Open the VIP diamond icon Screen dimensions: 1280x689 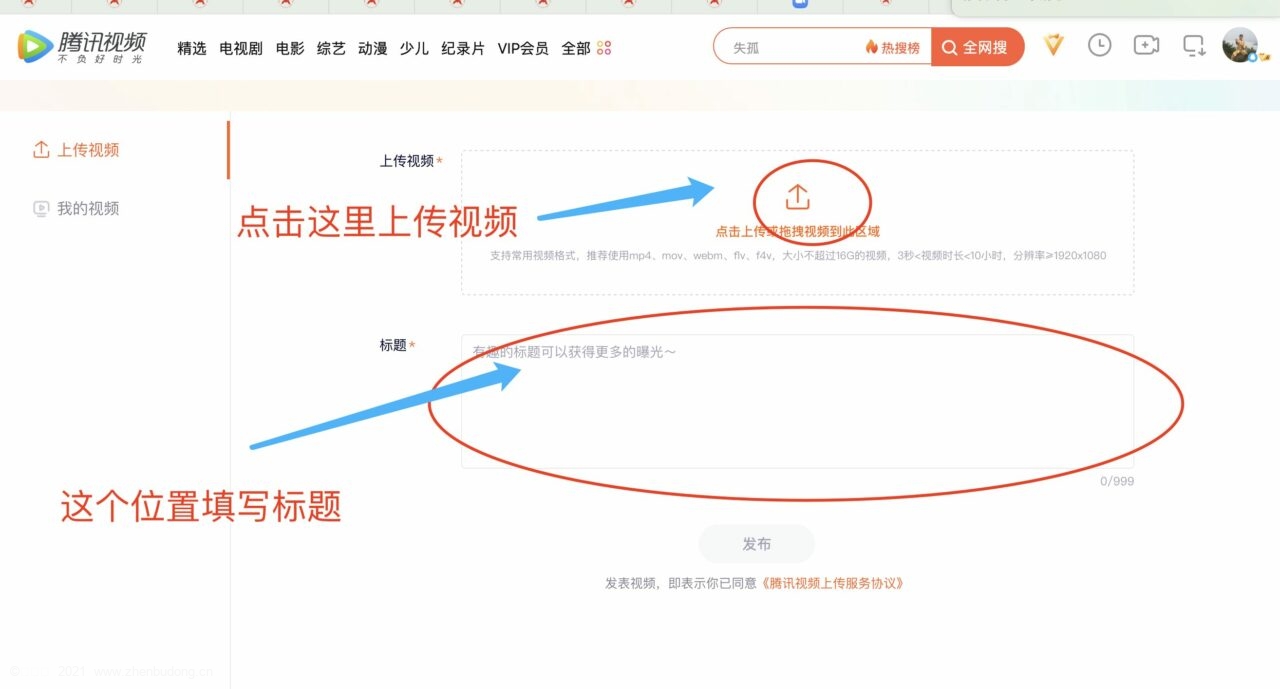(x=1054, y=45)
